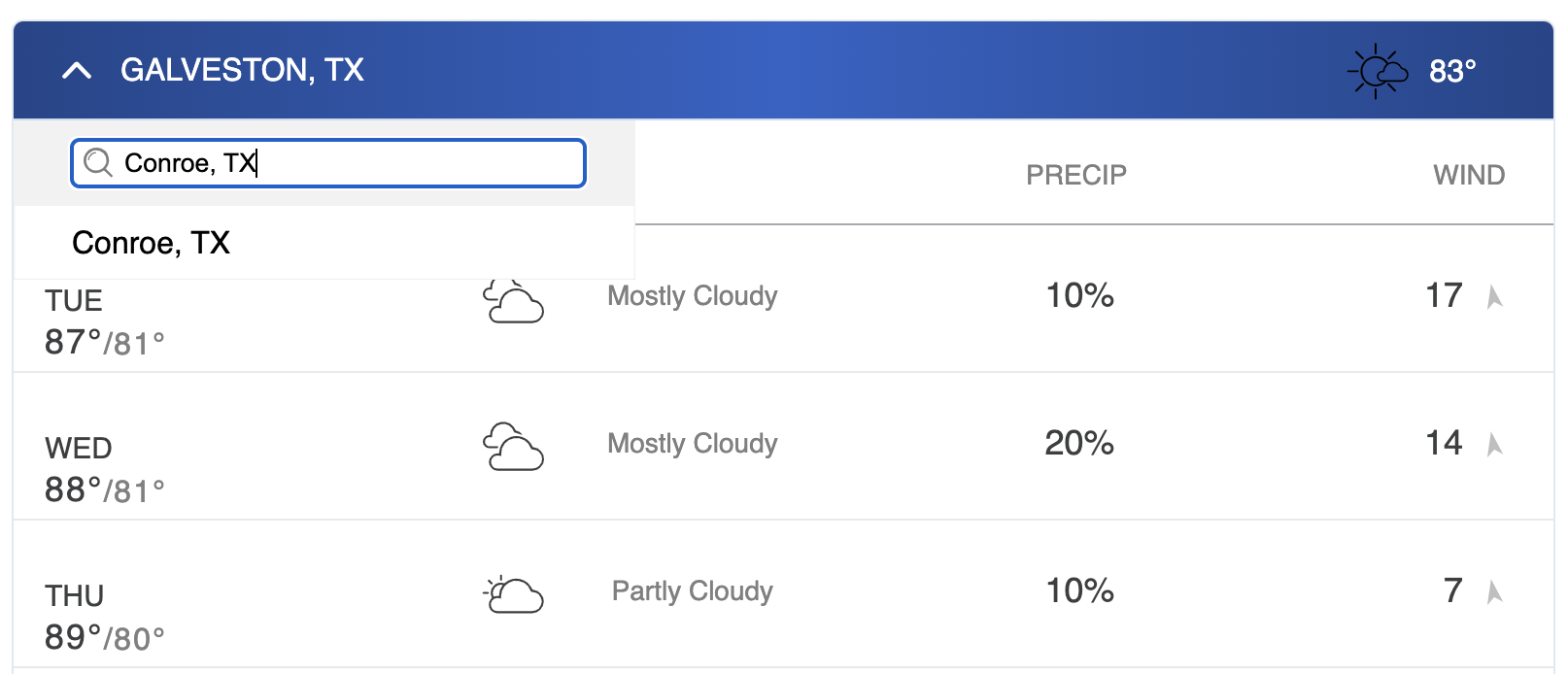Click Thursday's wind direction arrow

[1495, 591]
